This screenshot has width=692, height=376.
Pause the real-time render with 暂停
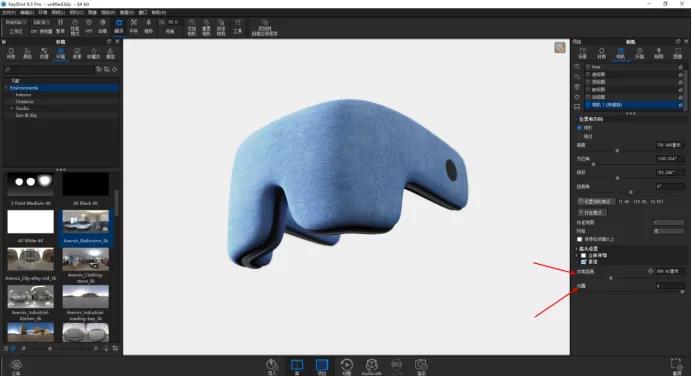(60, 26)
